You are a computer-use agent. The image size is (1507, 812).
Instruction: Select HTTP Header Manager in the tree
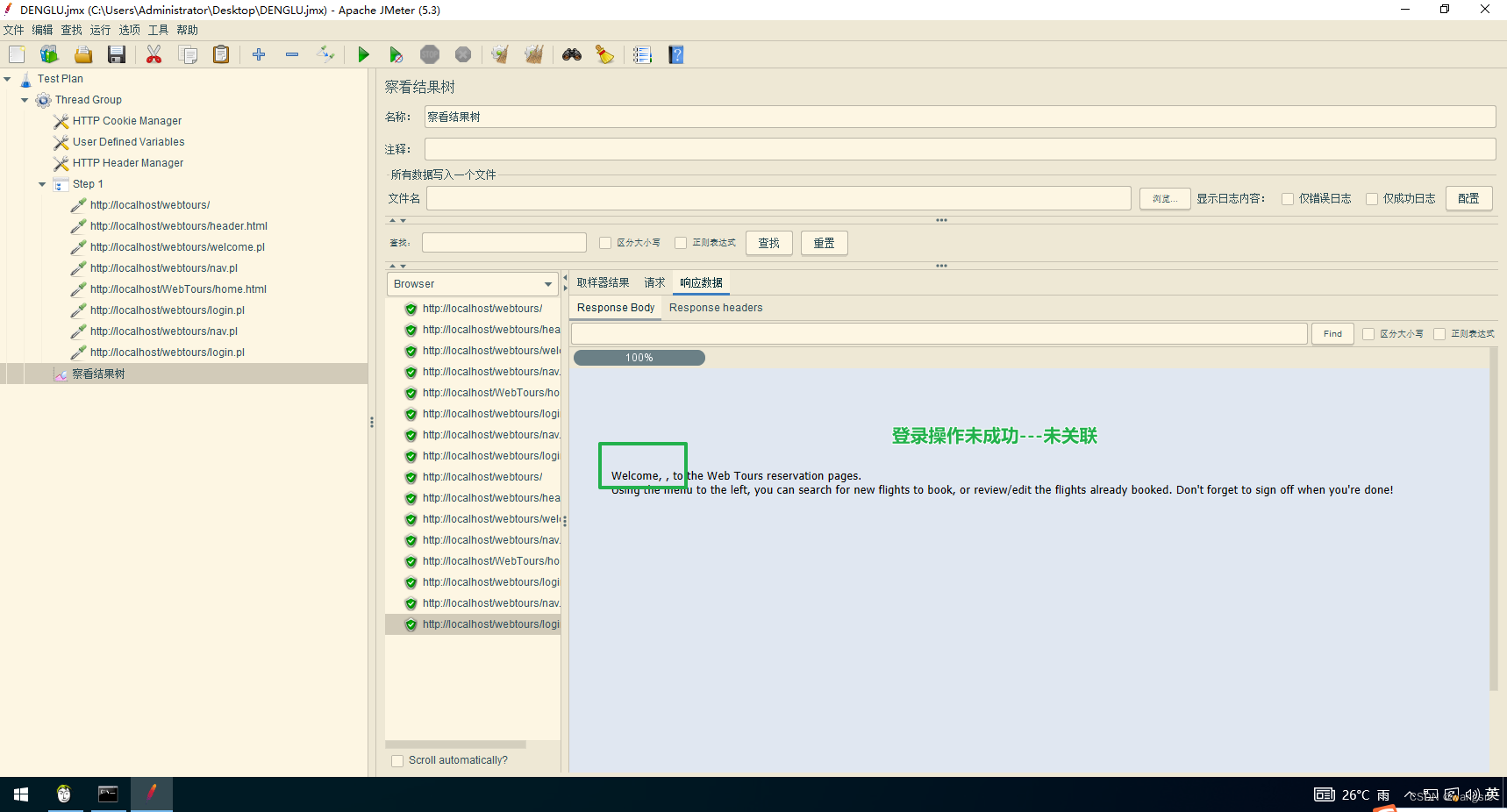pos(128,163)
